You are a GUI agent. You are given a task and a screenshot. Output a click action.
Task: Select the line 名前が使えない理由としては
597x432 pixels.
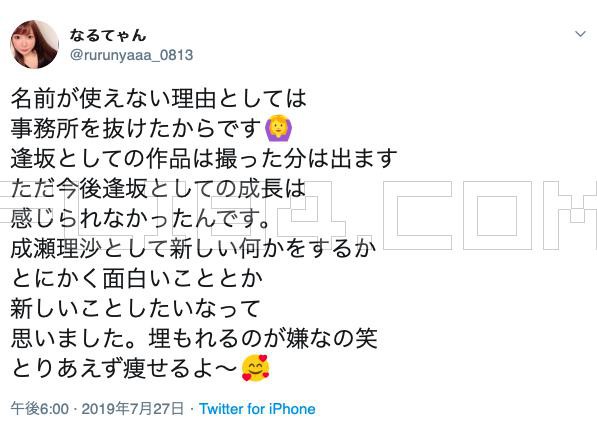click(159, 99)
